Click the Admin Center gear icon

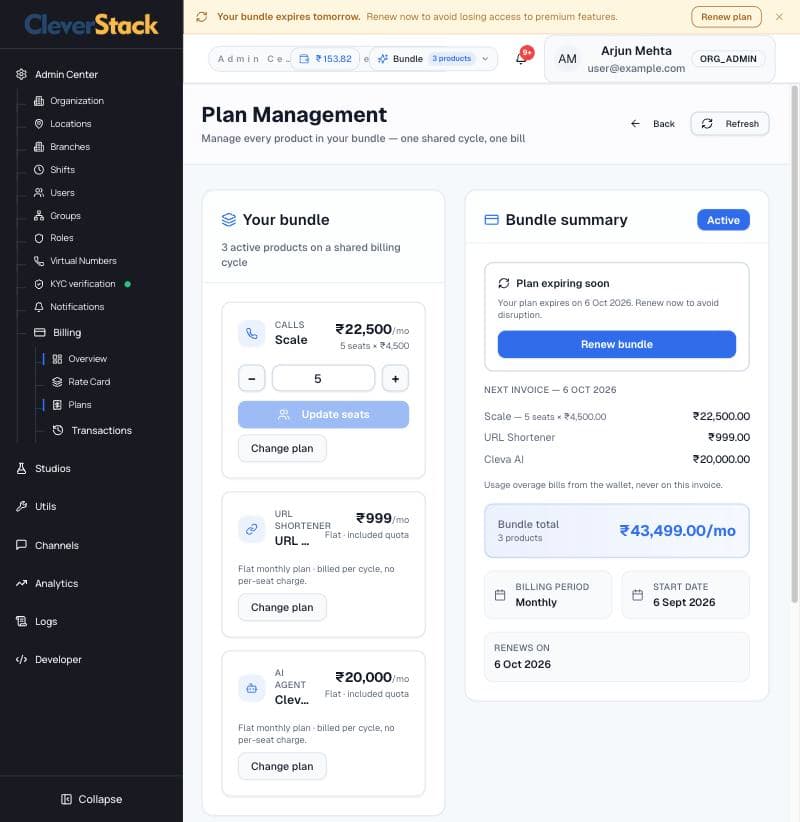coord(21,74)
